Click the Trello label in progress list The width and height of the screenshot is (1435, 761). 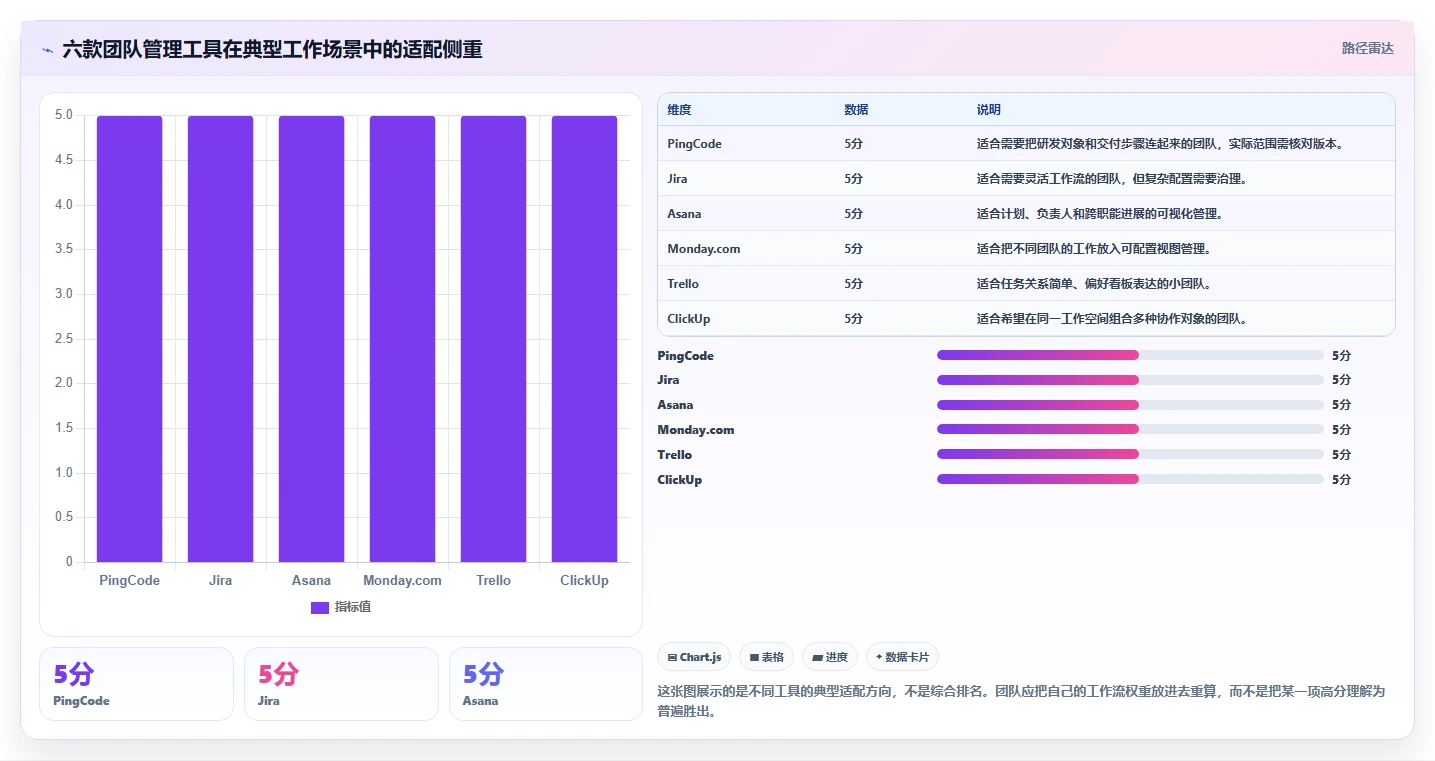675,455
